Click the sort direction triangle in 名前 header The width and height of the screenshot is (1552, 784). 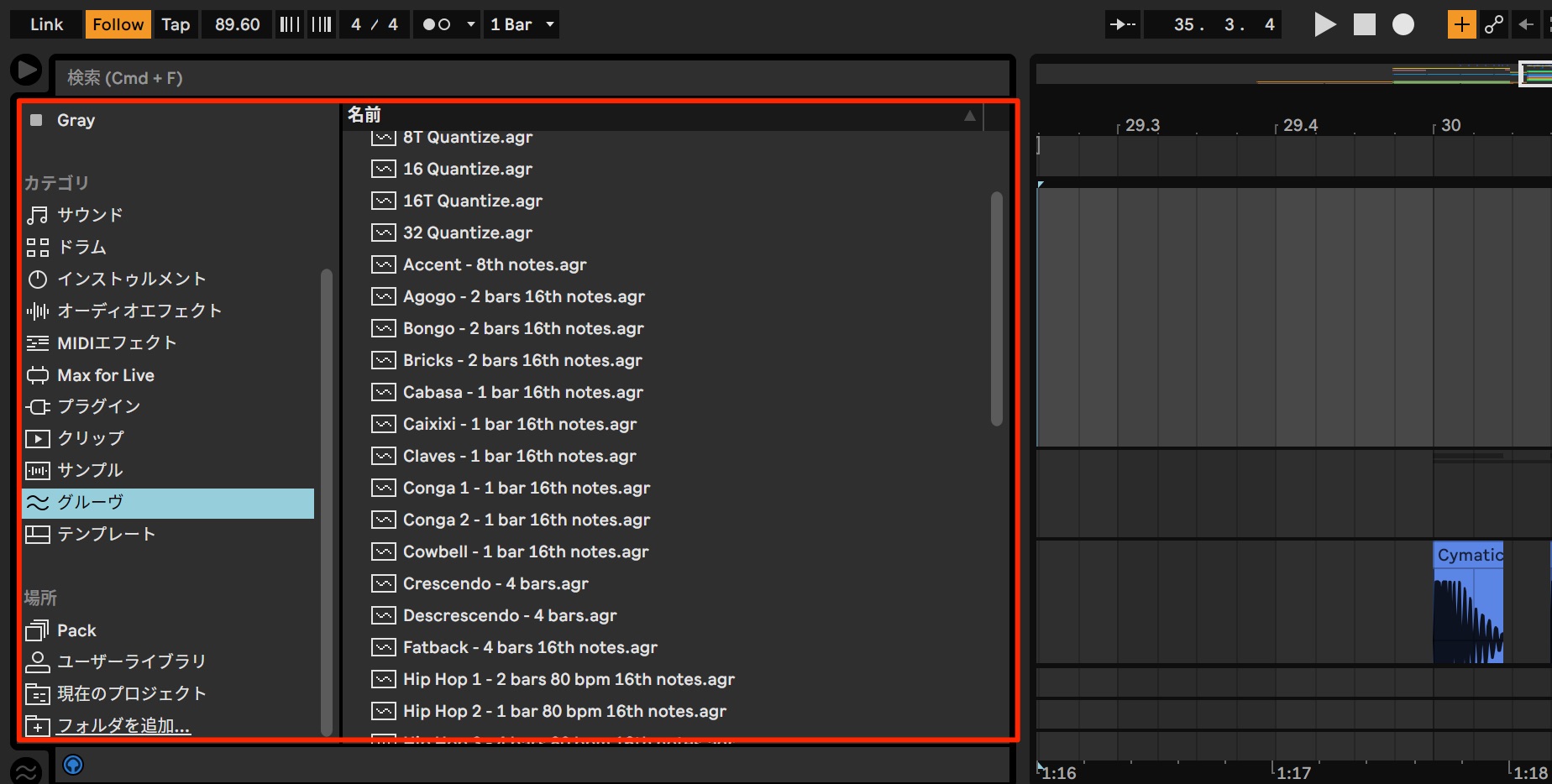click(x=970, y=116)
